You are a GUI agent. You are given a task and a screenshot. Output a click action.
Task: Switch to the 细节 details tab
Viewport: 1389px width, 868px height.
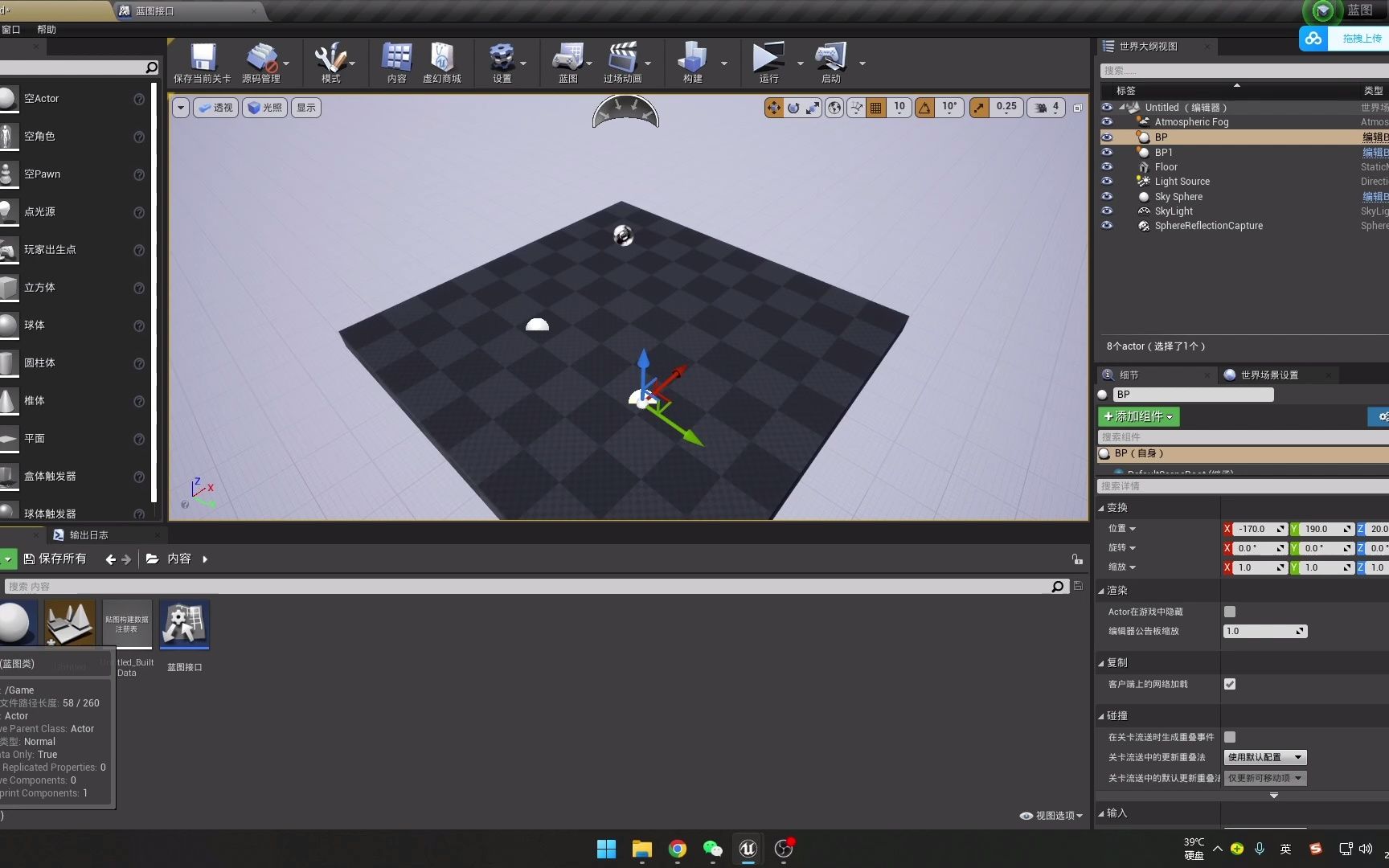1129,375
